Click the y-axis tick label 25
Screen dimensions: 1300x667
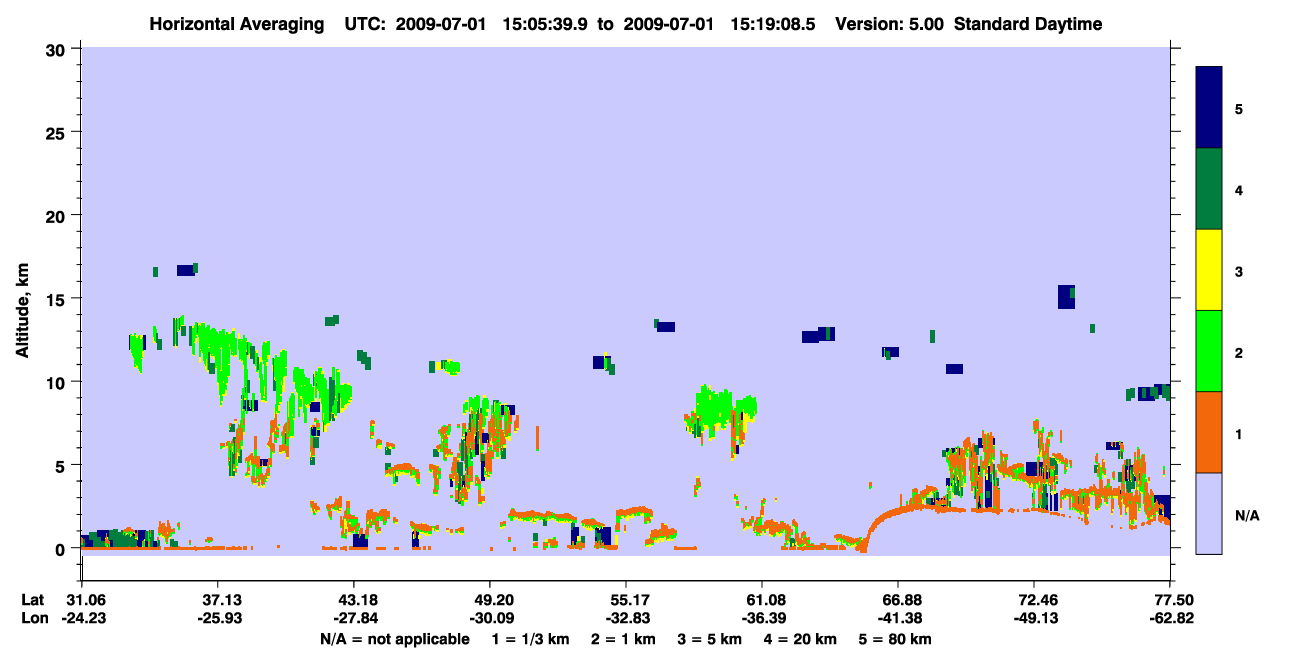[x=58, y=132]
